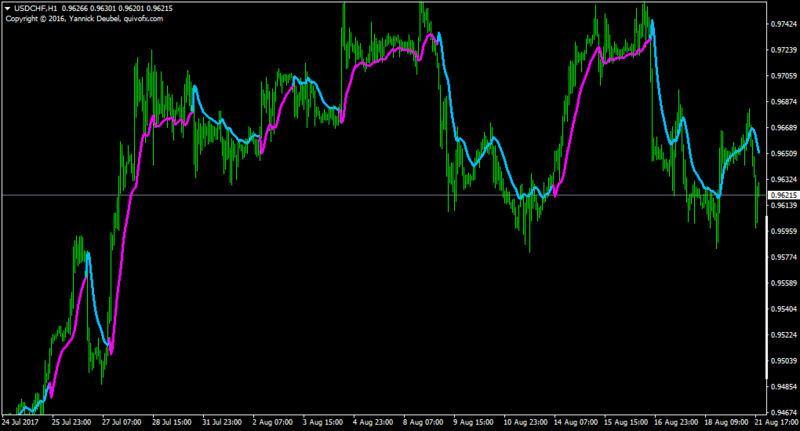Click price scale value 0.94674
This screenshot has width=800, height=431.
coord(784,412)
